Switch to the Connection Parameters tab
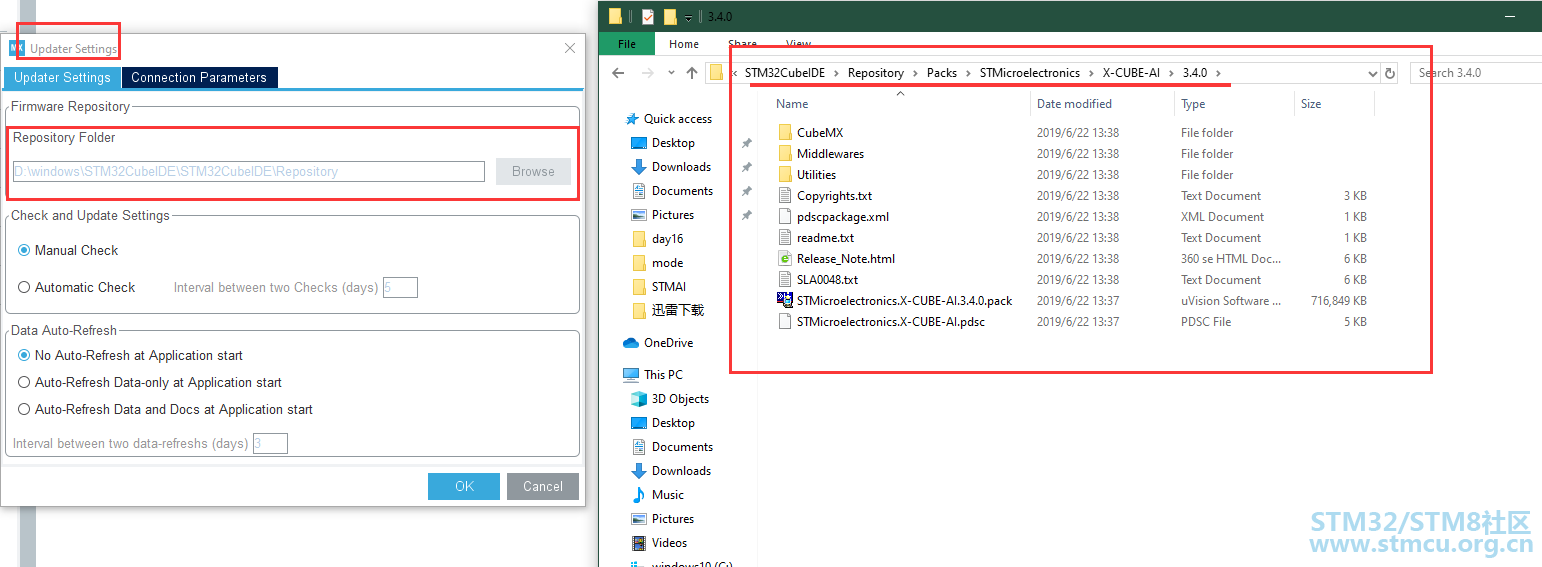Viewport: 1542px width, 567px height. tap(199, 77)
